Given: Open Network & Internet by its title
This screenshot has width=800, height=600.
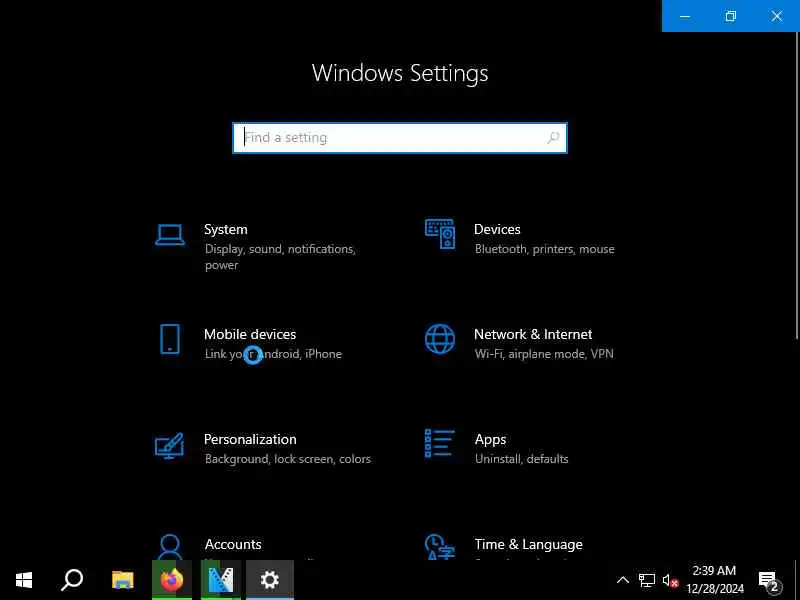Looking at the screenshot, I should (x=533, y=335).
